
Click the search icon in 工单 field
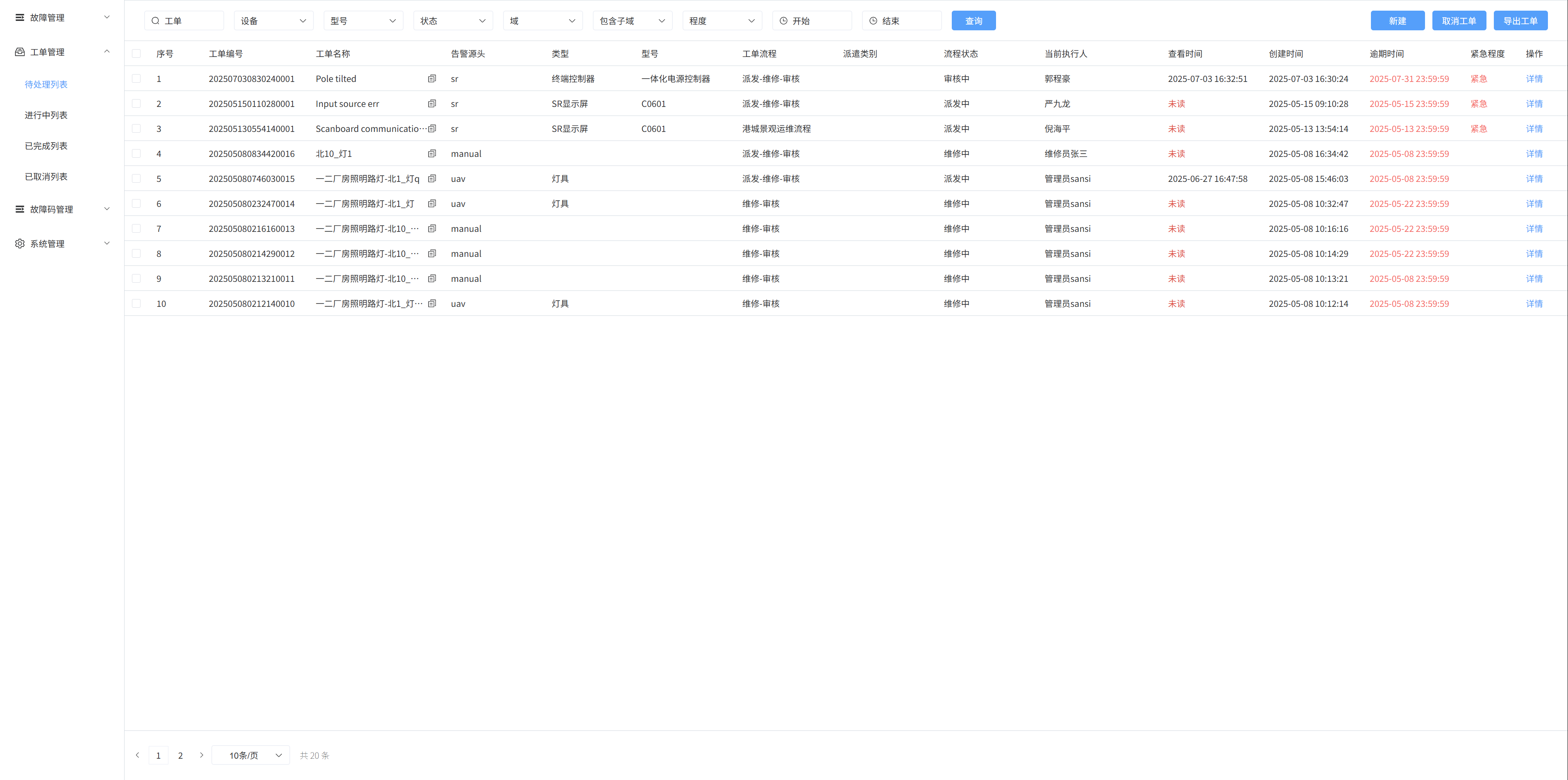[156, 20]
